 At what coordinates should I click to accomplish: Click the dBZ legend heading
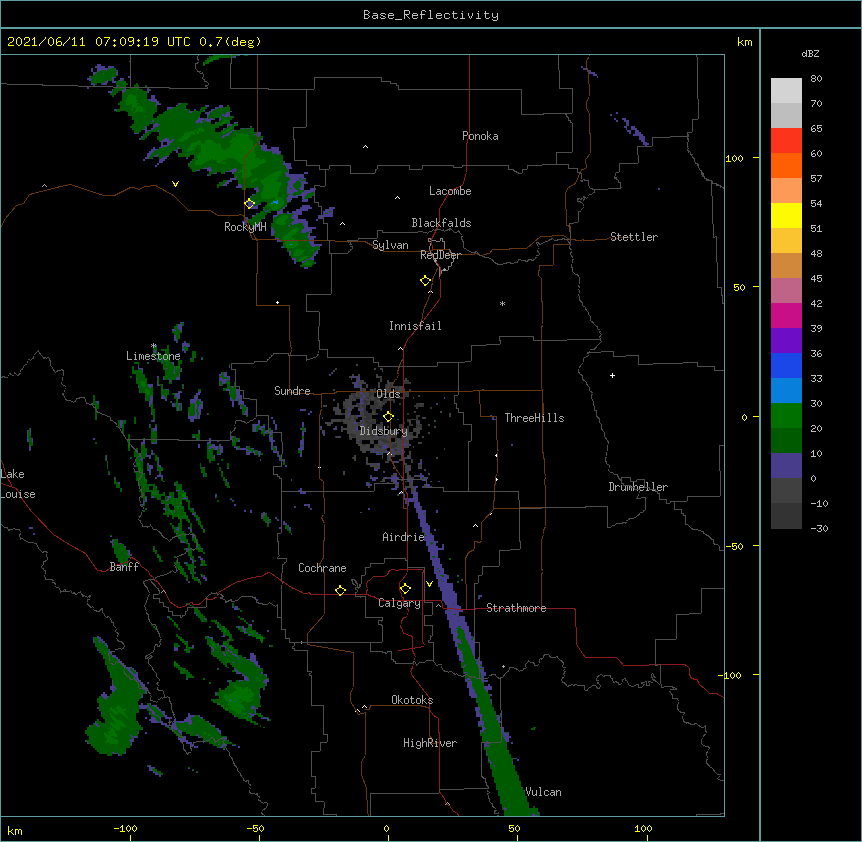coord(810,53)
